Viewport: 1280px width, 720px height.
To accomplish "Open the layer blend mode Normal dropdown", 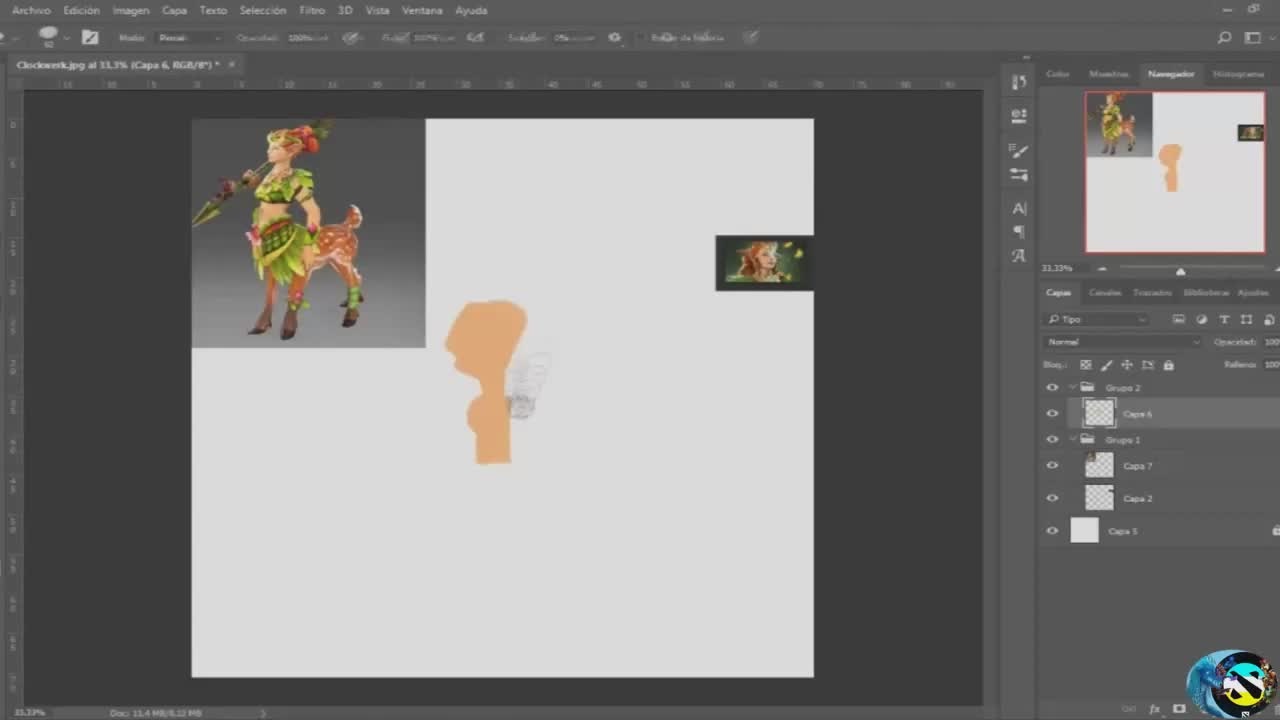I will coord(1122,342).
